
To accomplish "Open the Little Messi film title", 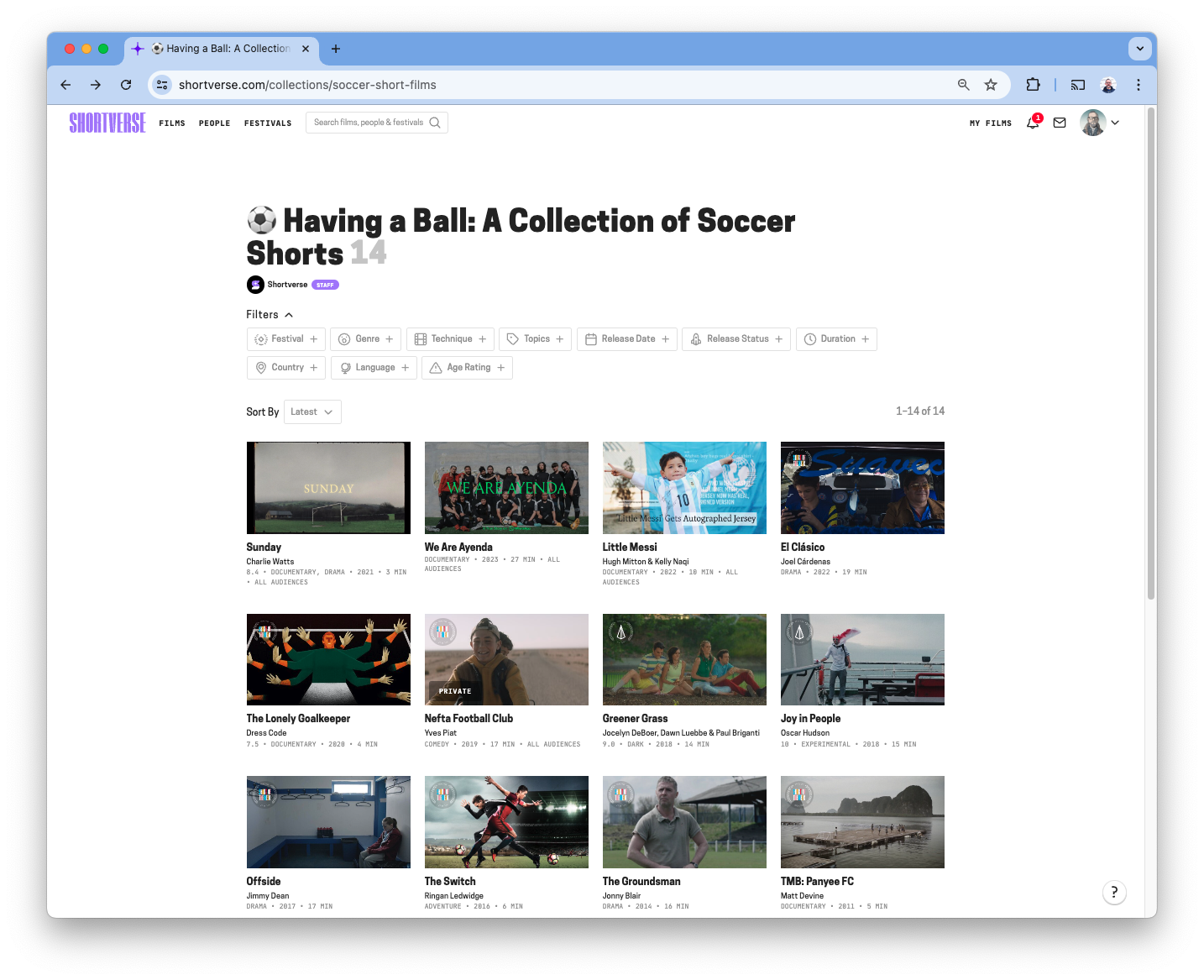I will tap(630, 548).
